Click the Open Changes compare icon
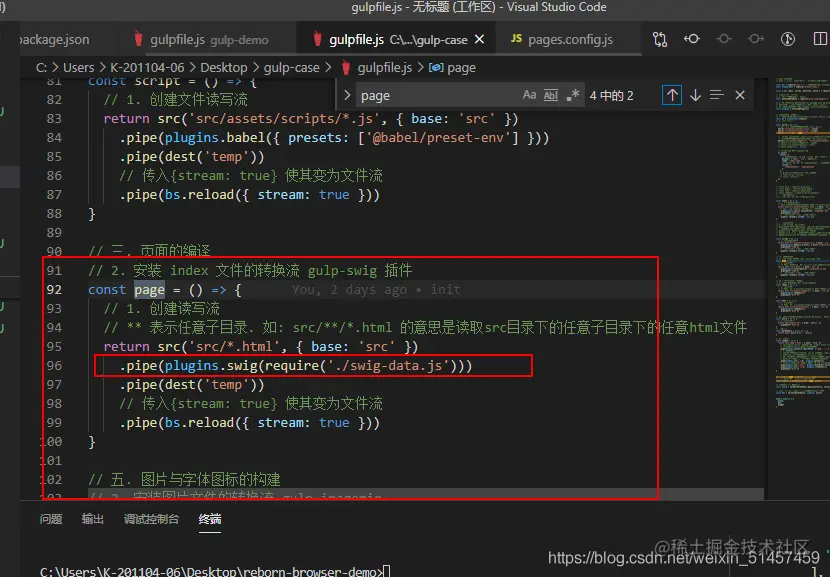The height and width of the screenshot is (577, 830). point(660,40)
